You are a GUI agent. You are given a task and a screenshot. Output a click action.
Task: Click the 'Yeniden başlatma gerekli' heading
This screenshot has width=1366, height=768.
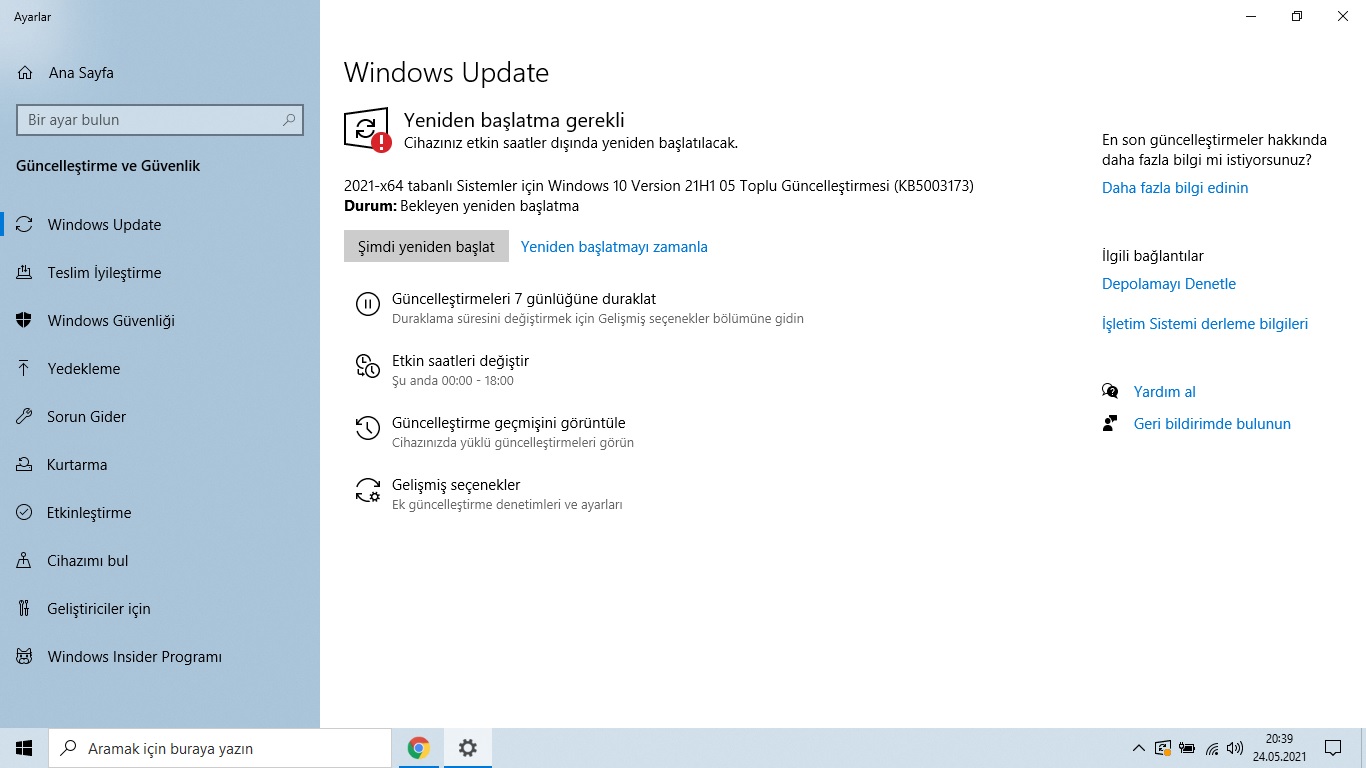514,120
